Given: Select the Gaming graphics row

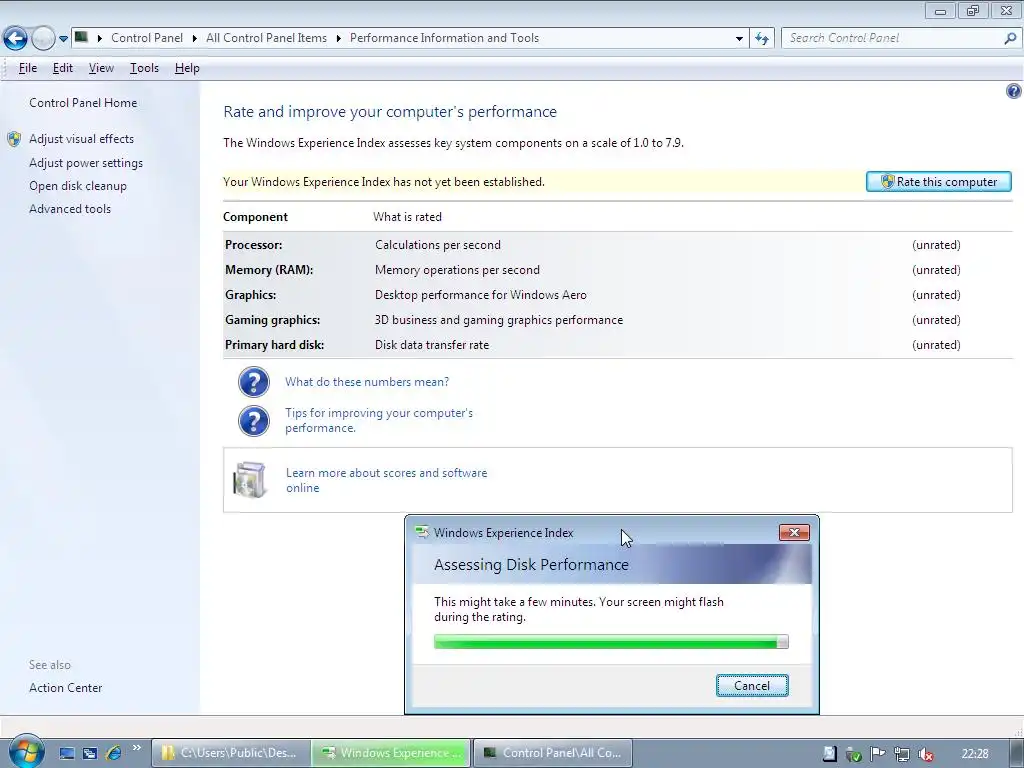Looking at the screenshot, I should tap(617, 320).
